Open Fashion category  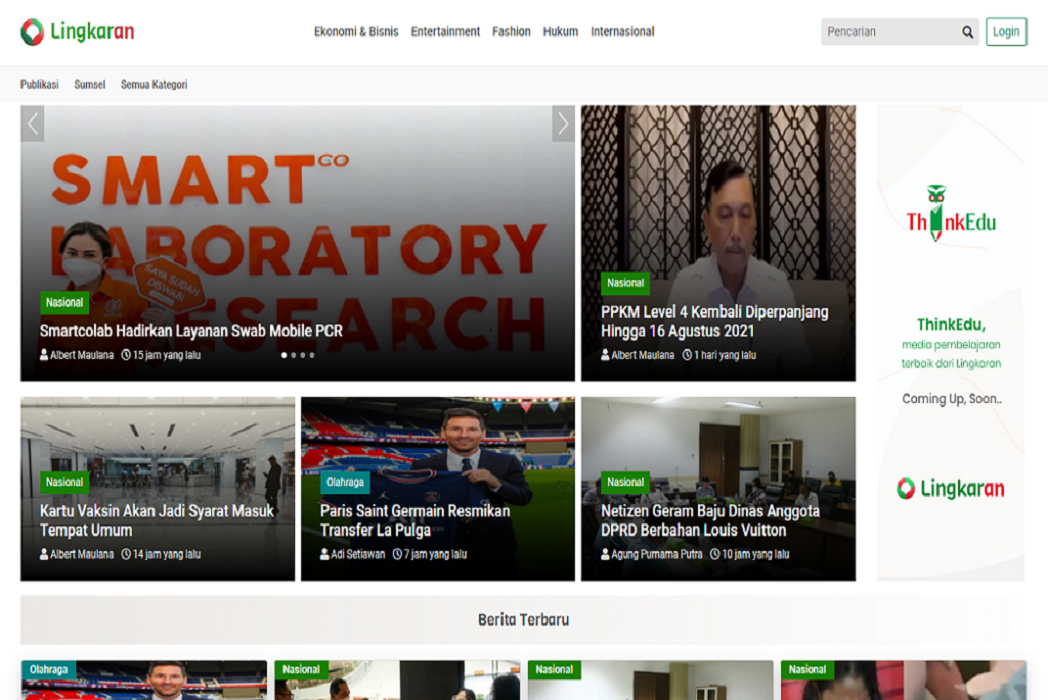tap(511, 31)
